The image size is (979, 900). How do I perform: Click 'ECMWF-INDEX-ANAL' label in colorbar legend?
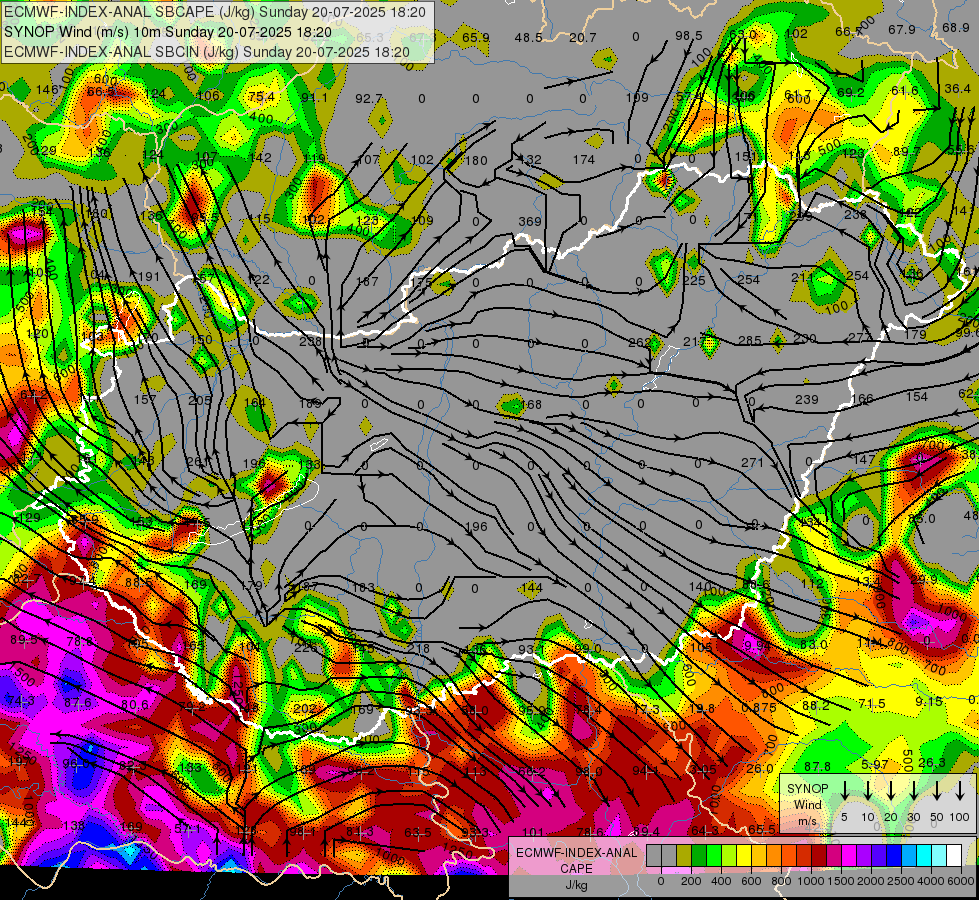point(577,853)
